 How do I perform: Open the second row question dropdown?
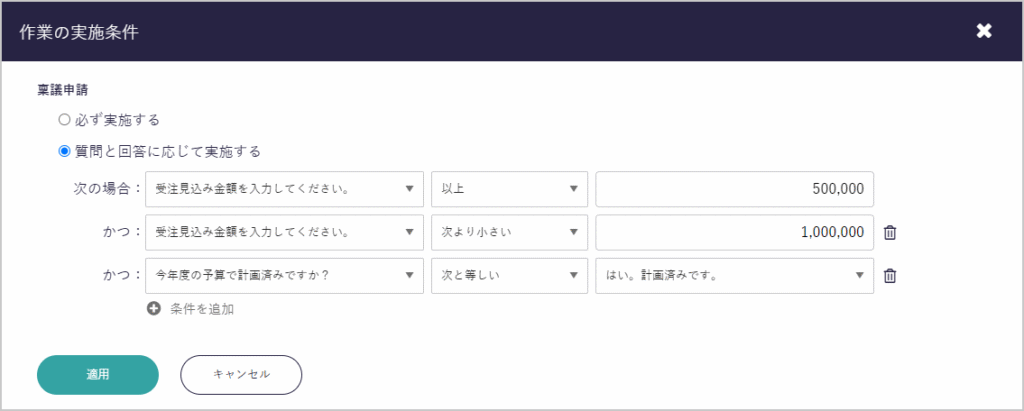tap(284, 232)
